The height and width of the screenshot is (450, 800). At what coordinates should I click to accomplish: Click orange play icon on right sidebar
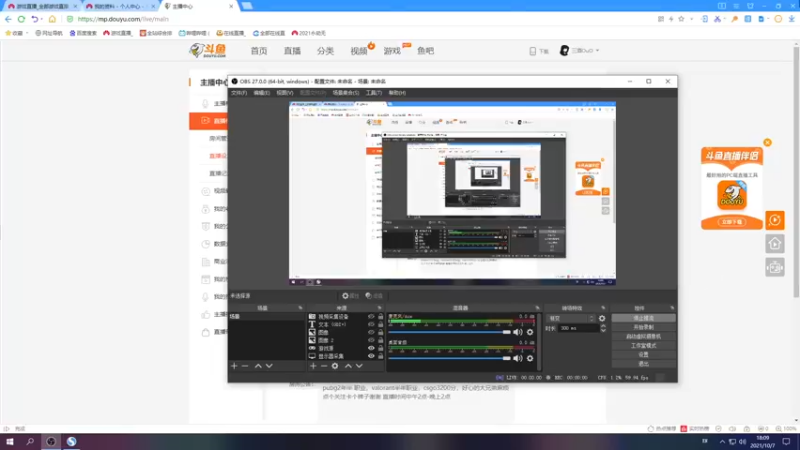774,220
